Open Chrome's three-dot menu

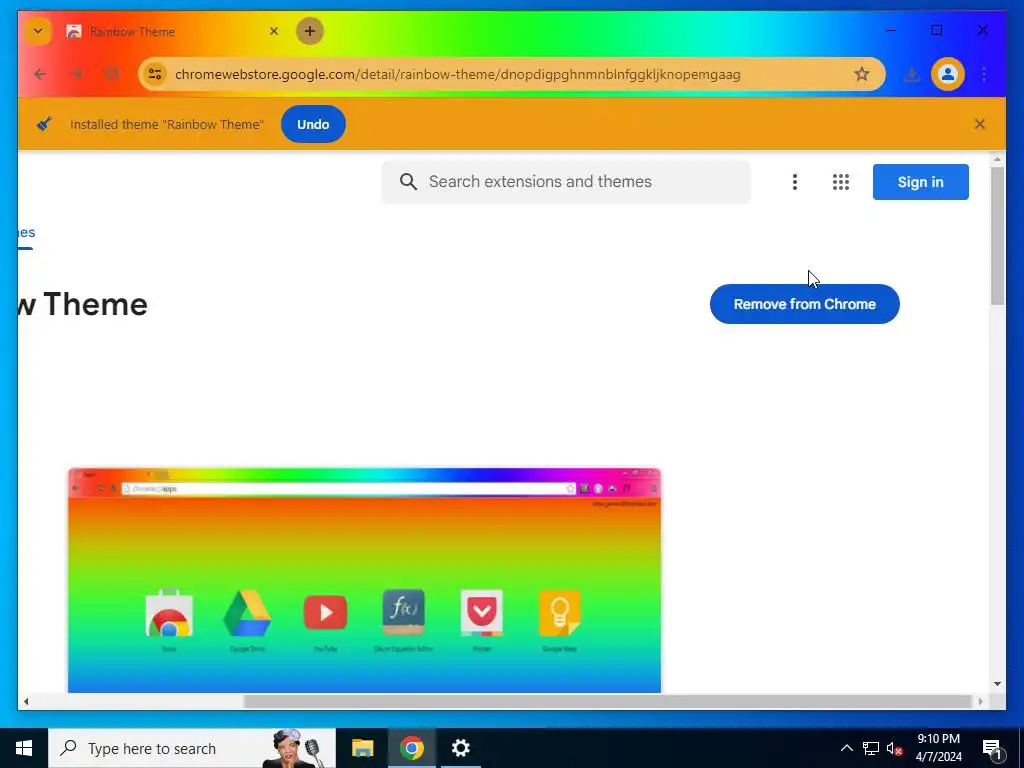coord(984,74)
